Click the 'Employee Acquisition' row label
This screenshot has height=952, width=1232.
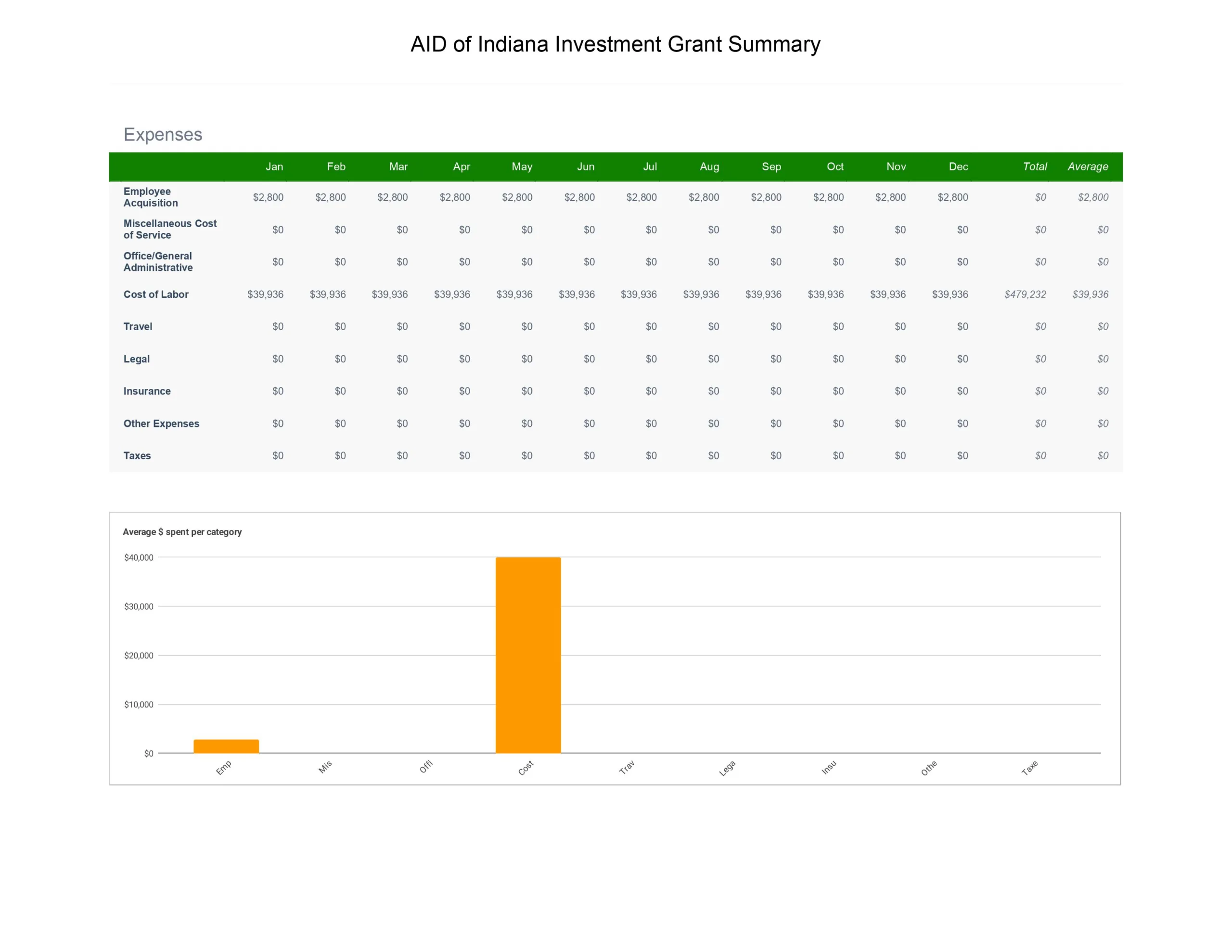point(151,197)
